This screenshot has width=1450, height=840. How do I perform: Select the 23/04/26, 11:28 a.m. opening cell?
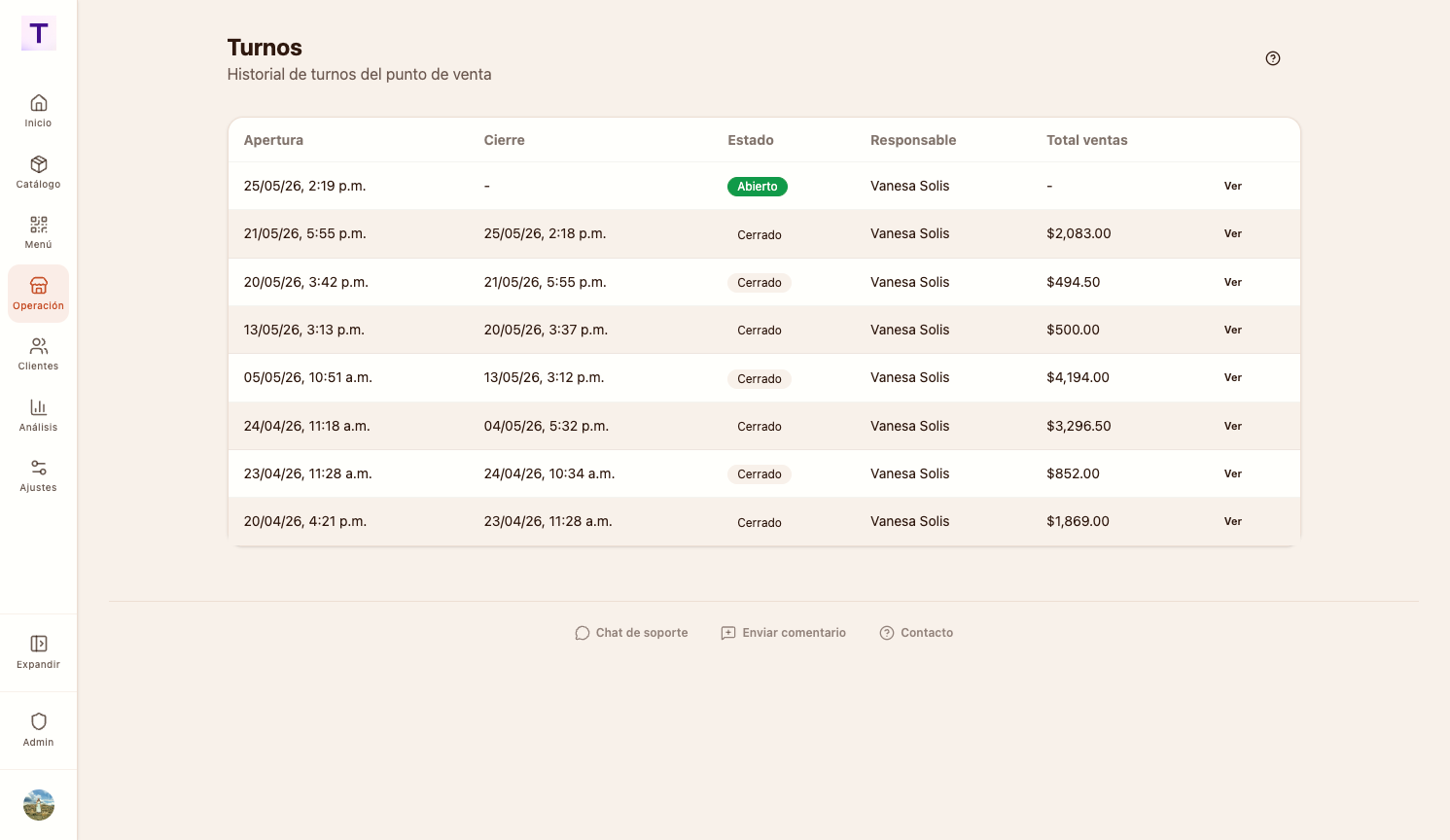[307, 473]
